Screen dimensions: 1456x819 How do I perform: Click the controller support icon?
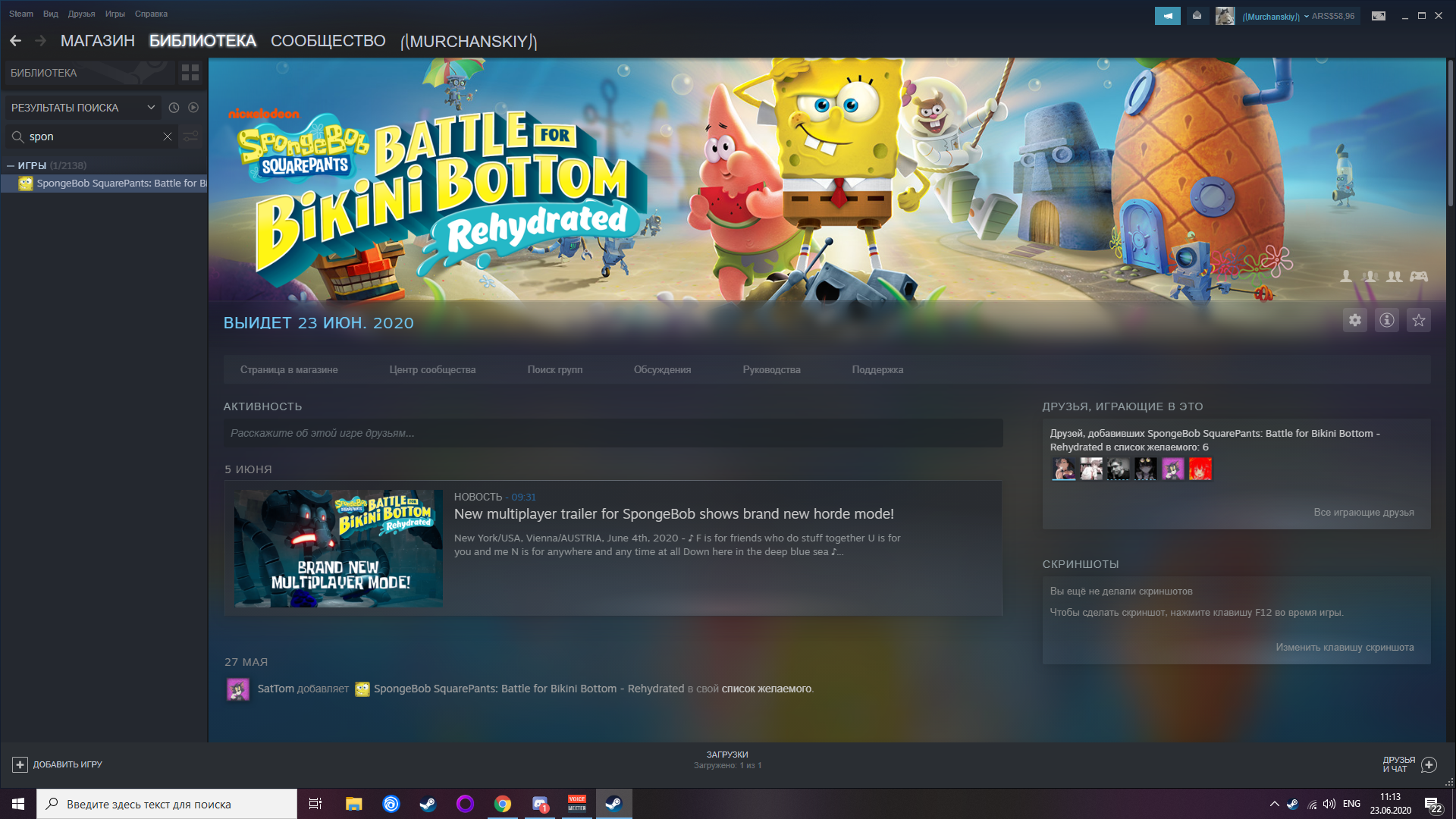pos(1419,277)
